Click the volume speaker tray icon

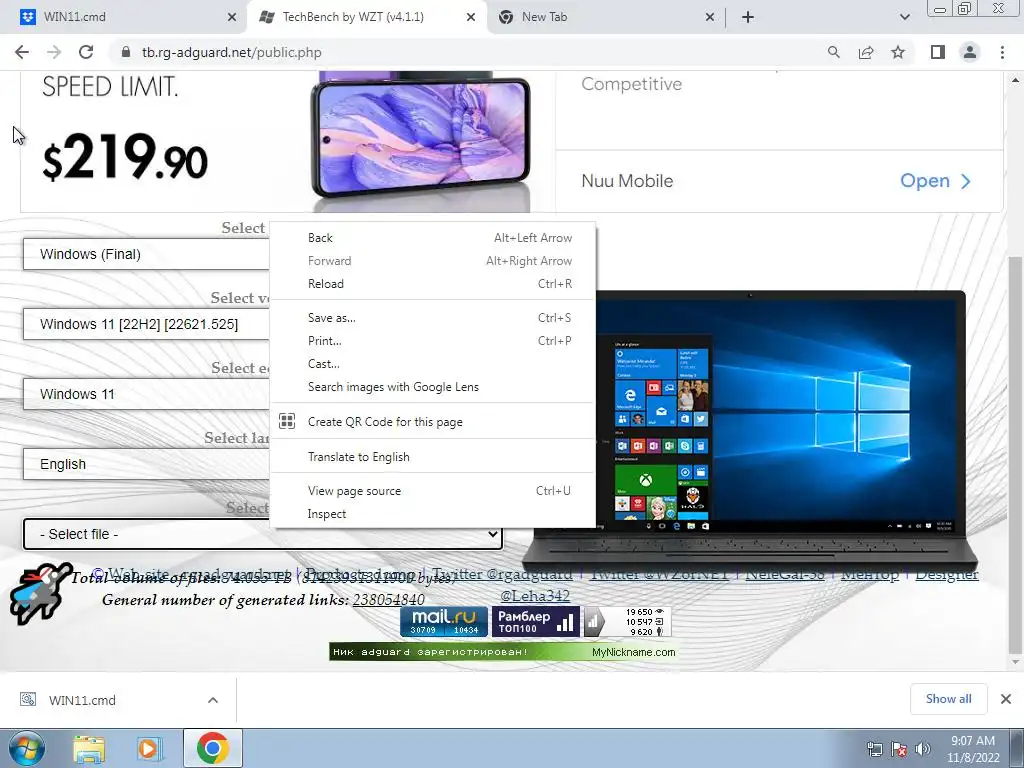[x=923, y=749]
